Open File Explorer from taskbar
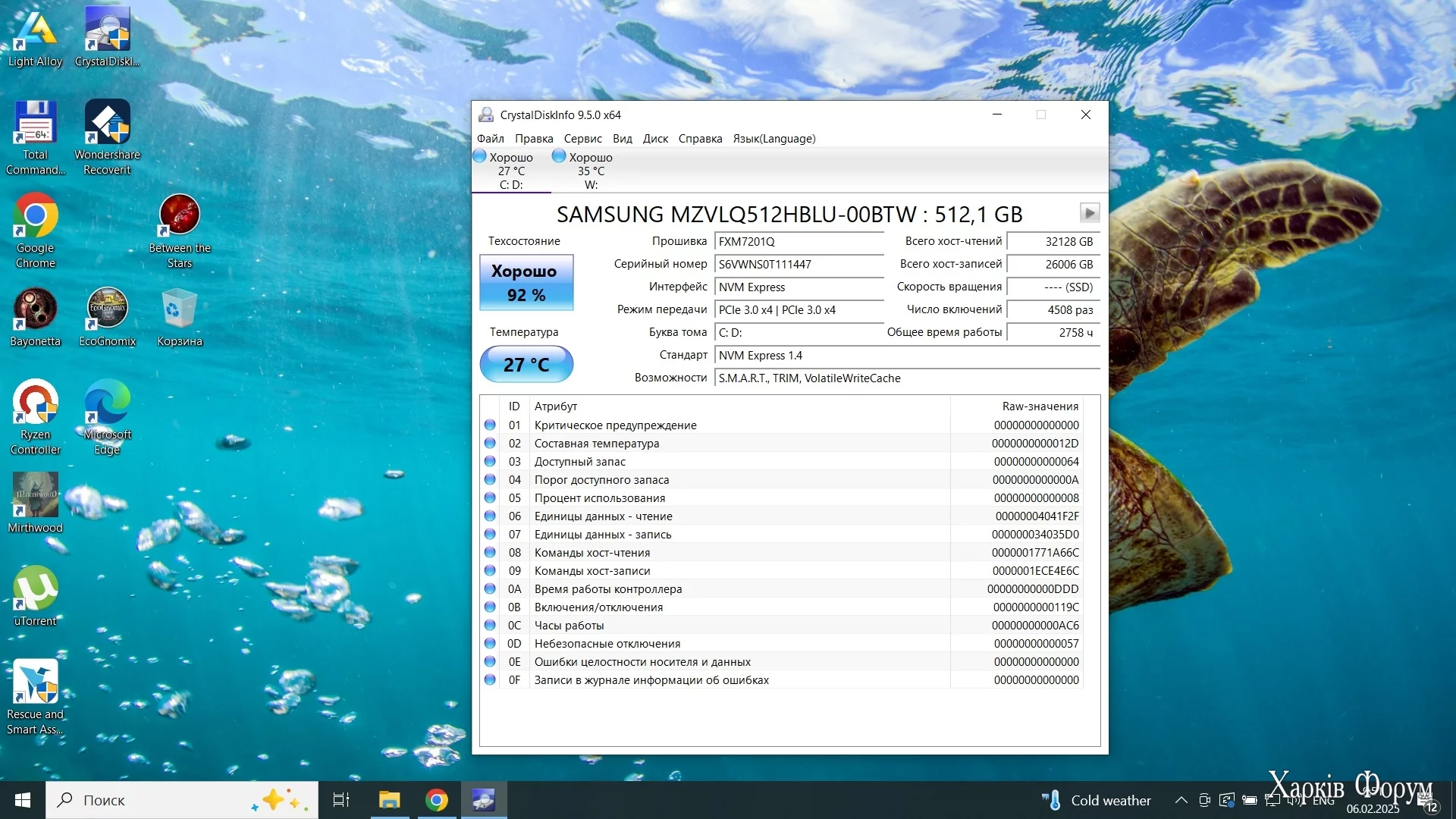This screenshot has height=819, width=1456. [389, 800]
